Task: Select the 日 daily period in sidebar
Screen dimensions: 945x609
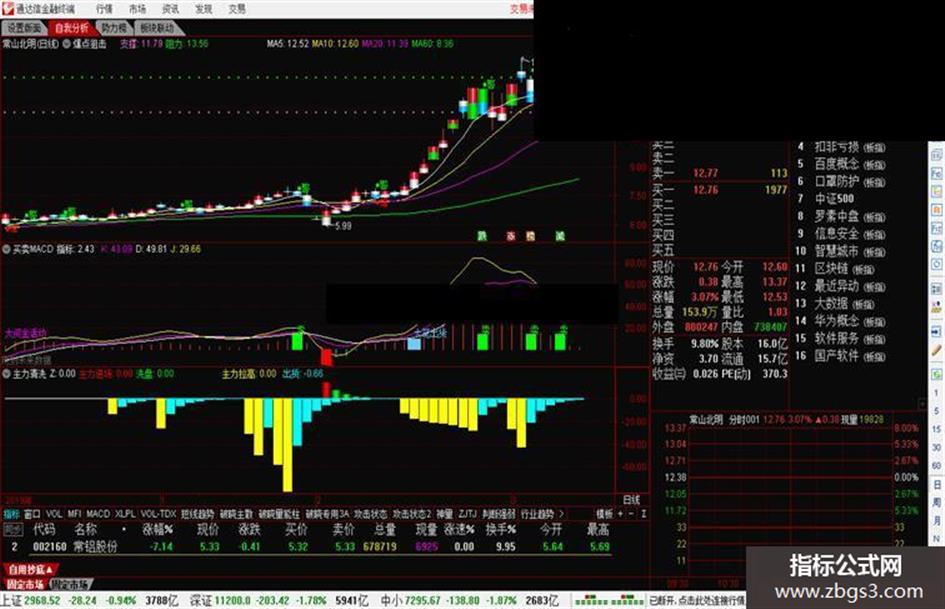Action: tap(937, 485)
